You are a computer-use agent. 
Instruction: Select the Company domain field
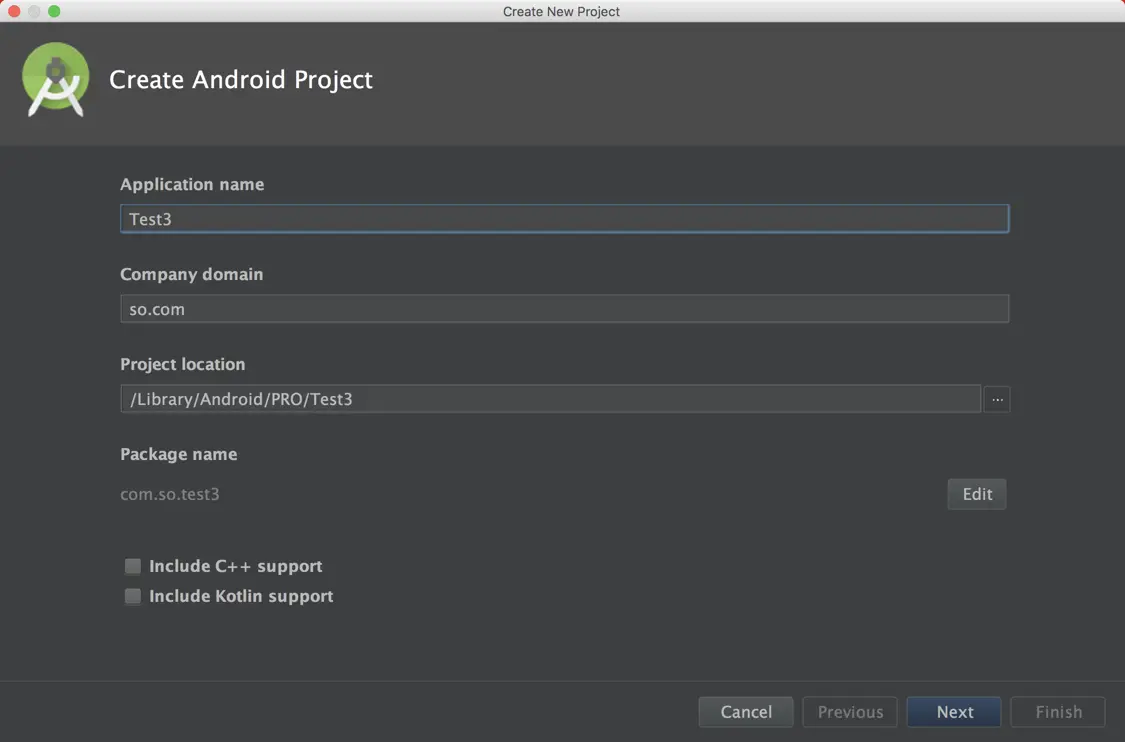[x=565, y=309]
